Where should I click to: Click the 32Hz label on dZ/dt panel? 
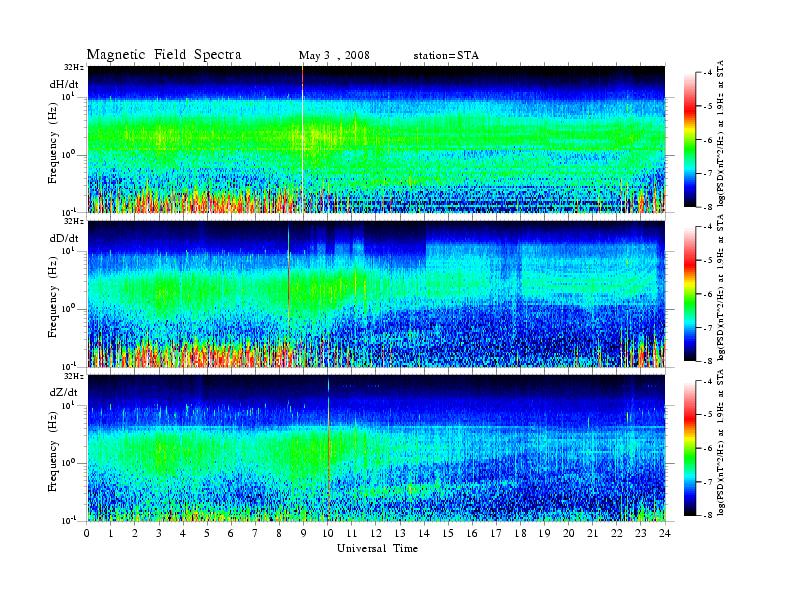[x=74, y=376]
